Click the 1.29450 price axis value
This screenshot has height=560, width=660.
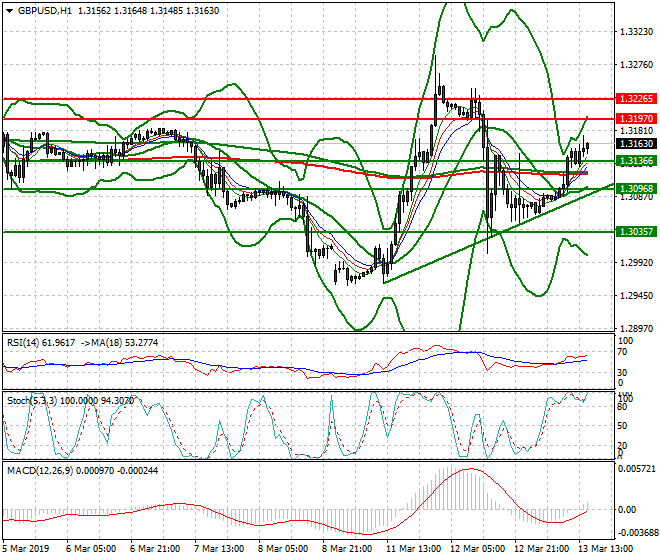tap(637, 296)
